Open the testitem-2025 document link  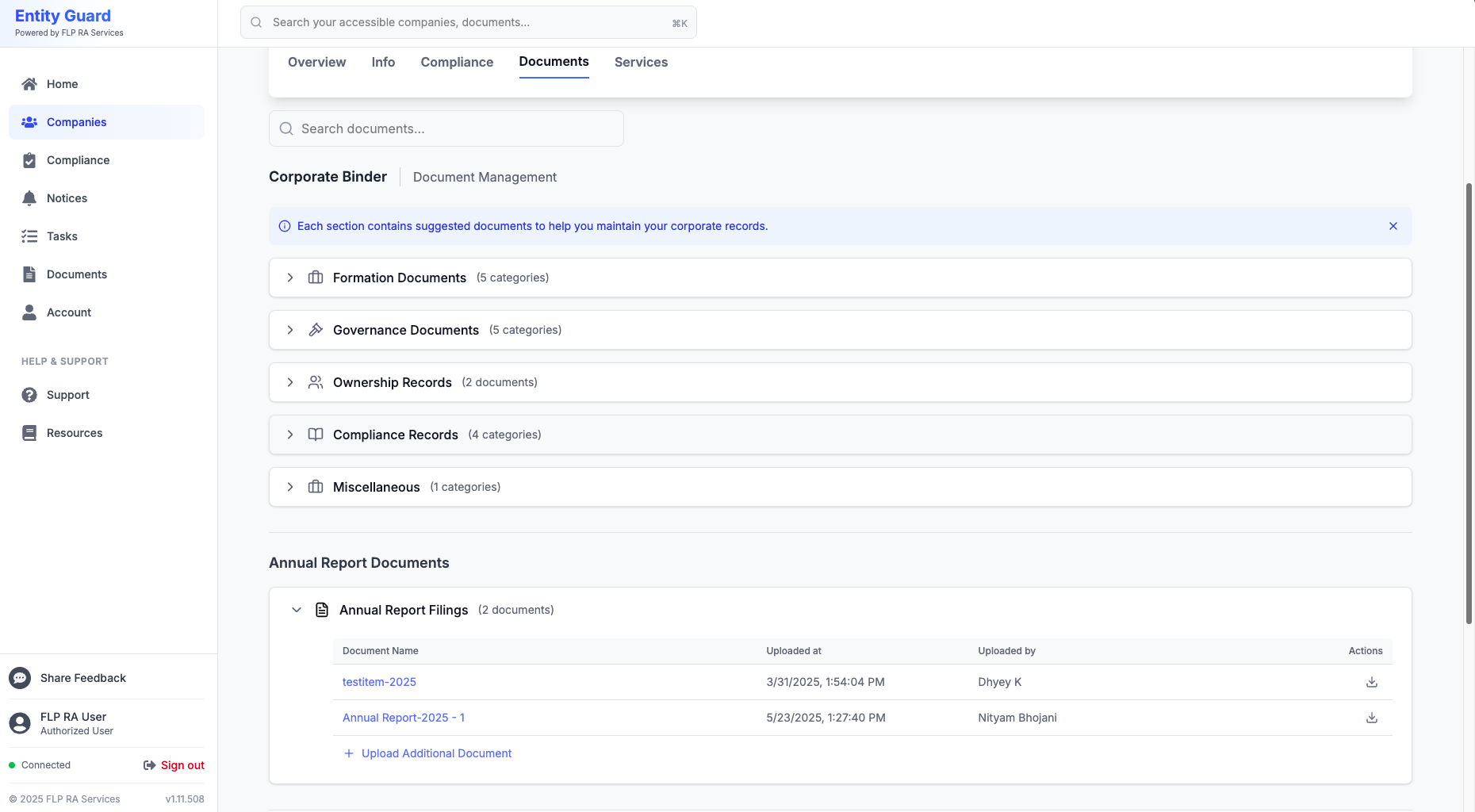pyautogui.click(x=379, y=682)
